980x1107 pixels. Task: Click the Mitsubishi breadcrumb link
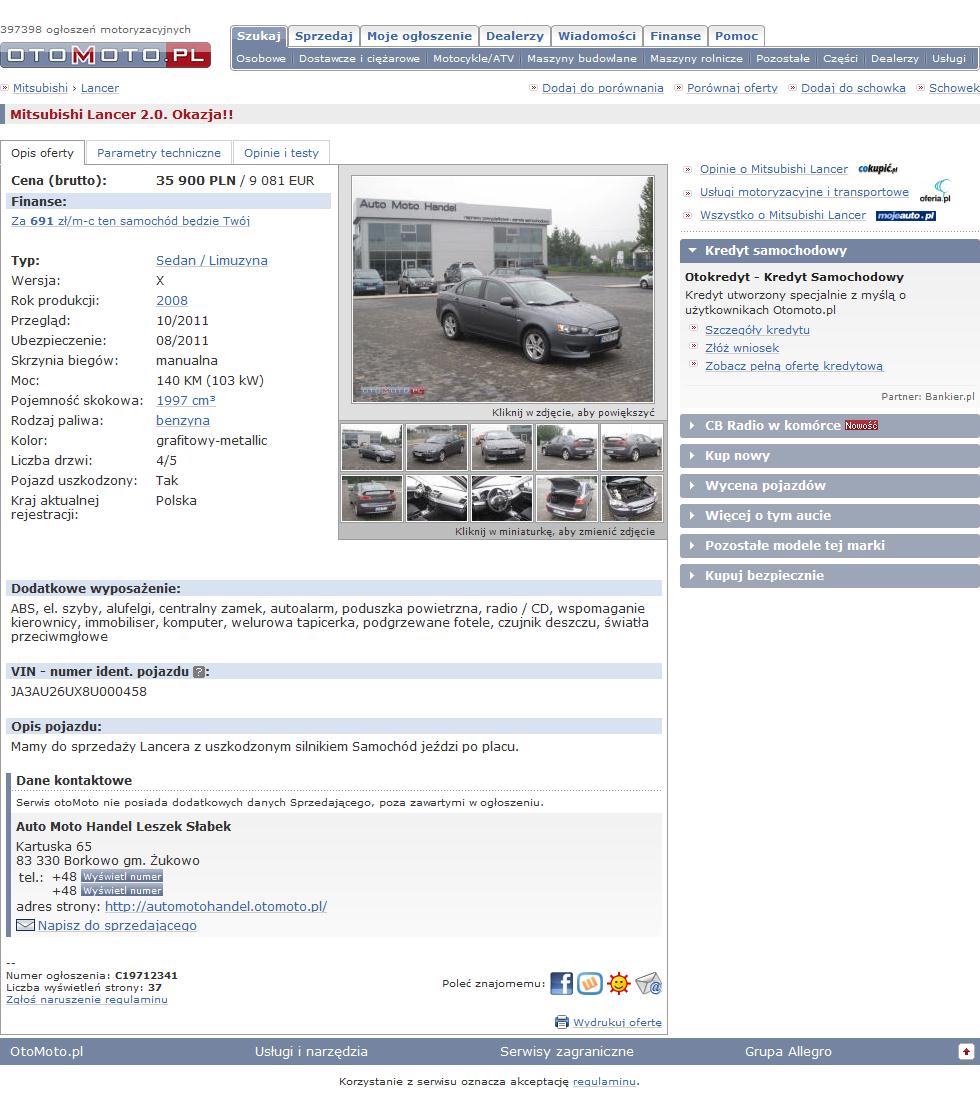(40, 88)
